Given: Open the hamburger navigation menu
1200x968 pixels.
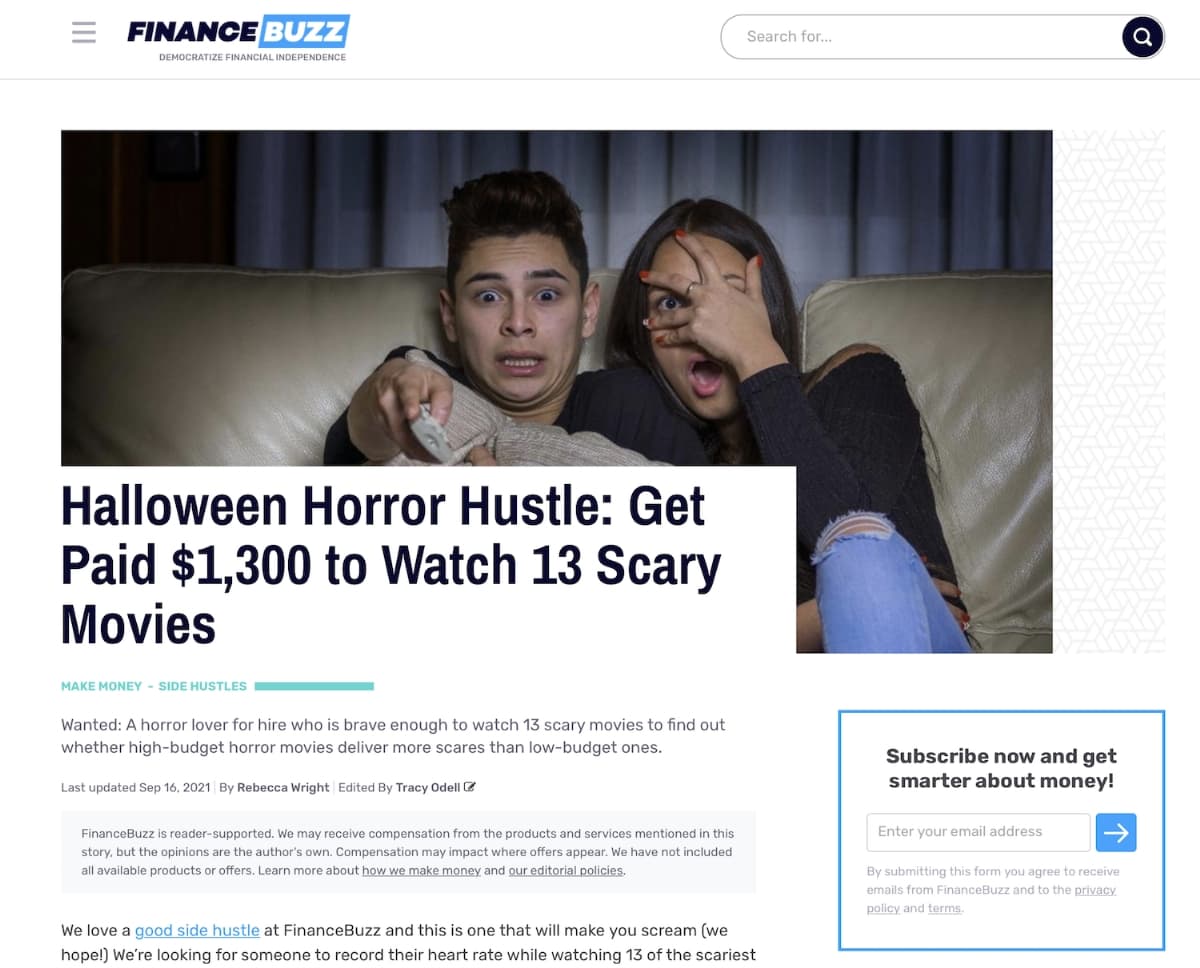Looking at the screenshot, I should (84, 33).
